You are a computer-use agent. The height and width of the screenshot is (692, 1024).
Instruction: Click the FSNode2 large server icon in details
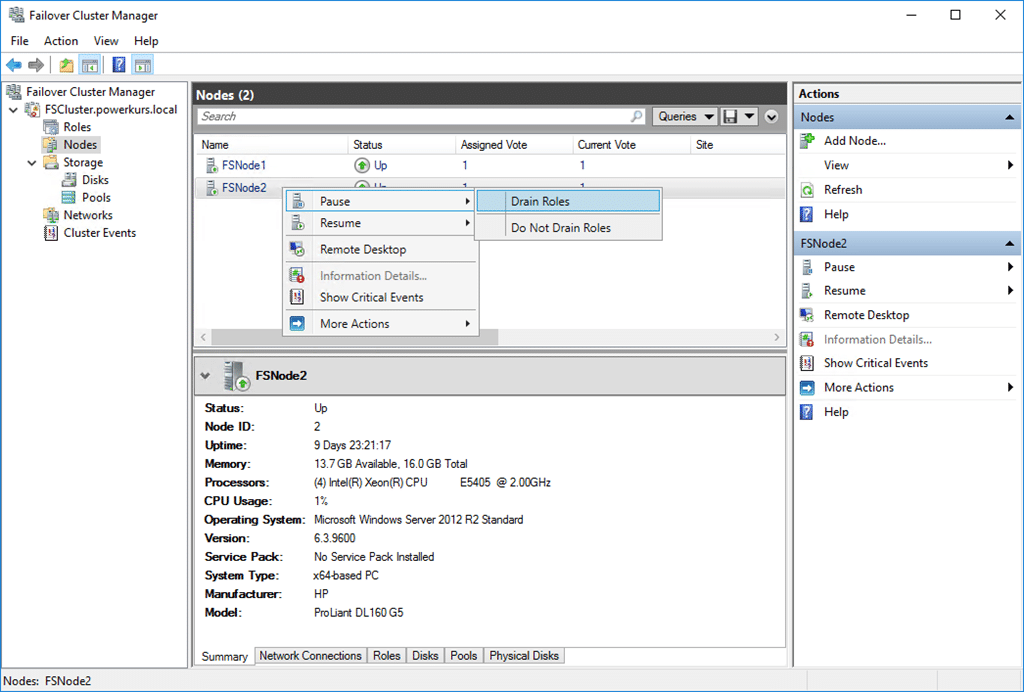pyautogui.click(x=236, y=376)
